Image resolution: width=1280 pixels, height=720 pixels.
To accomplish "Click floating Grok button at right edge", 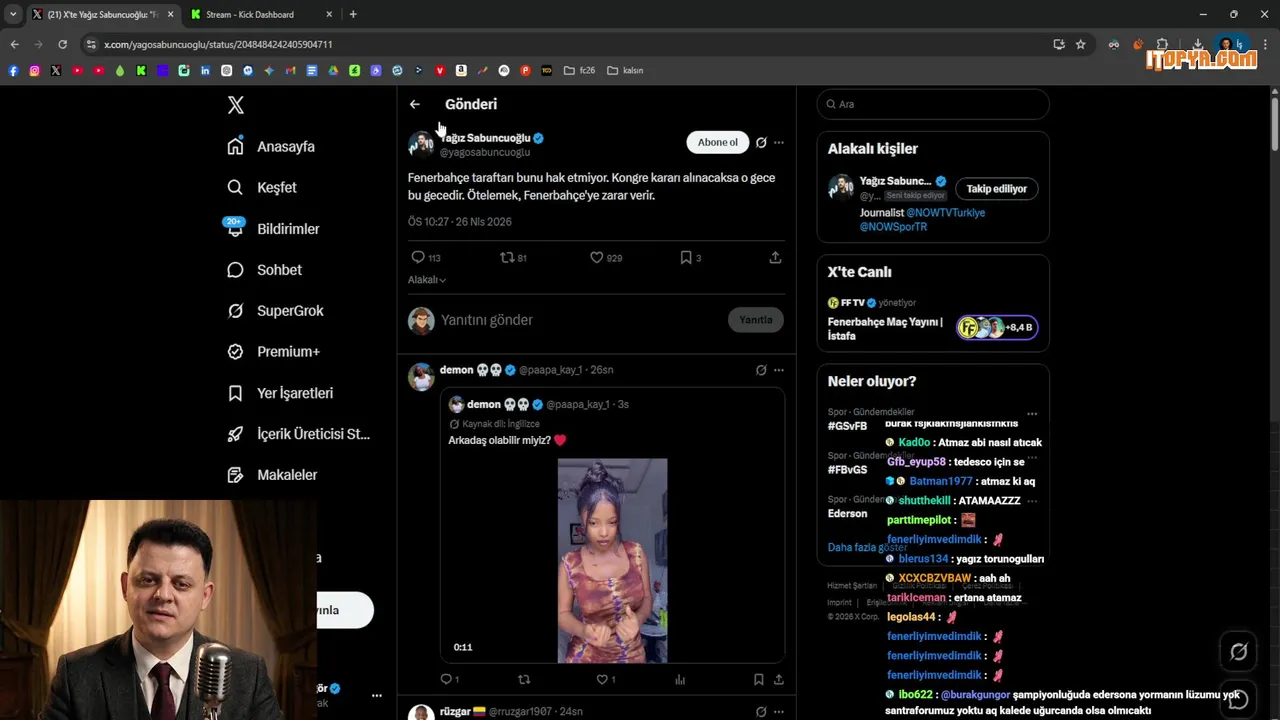I will [x=1239, y=652].
